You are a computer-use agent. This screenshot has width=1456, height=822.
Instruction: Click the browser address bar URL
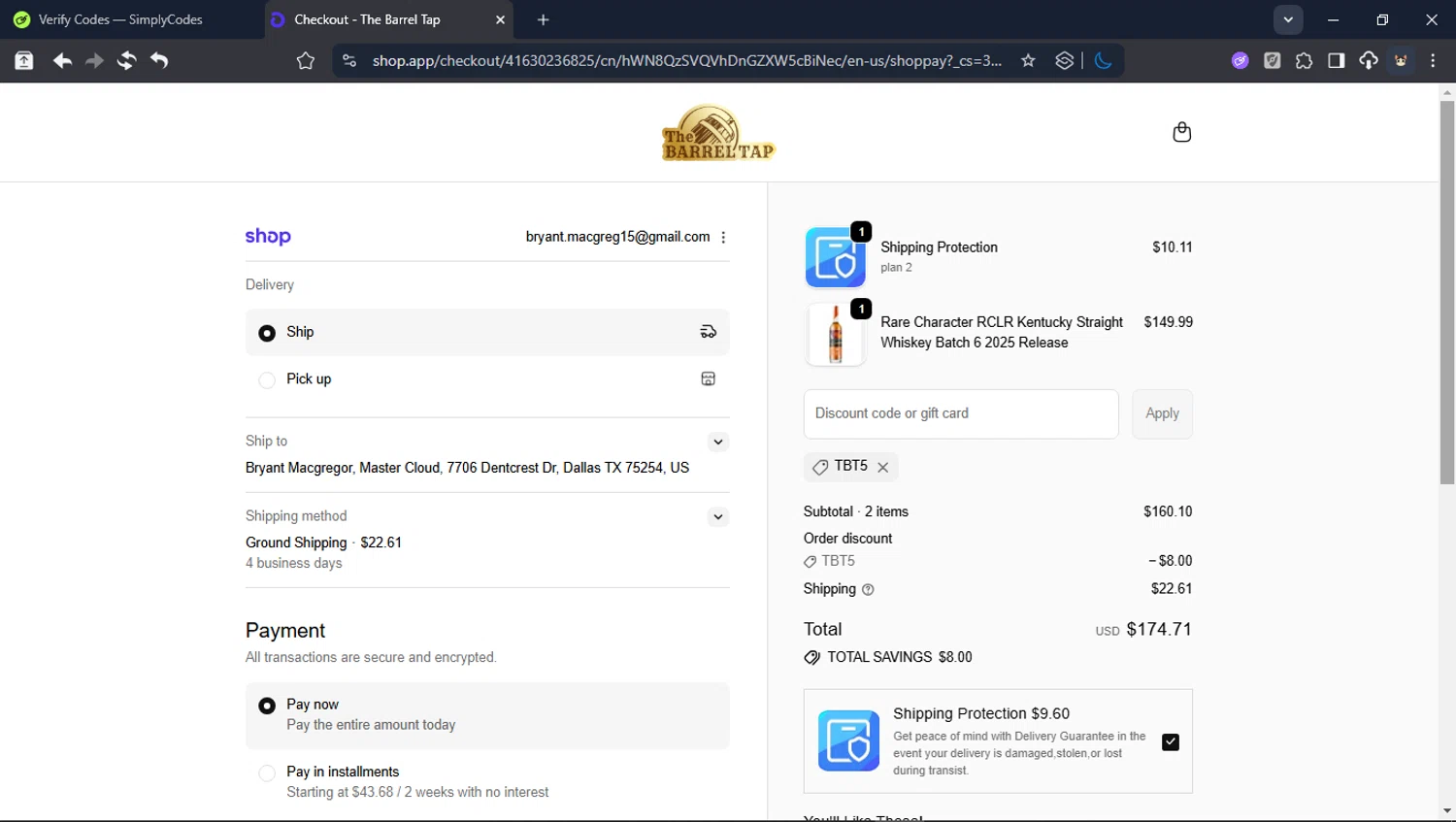pos(687,60)
